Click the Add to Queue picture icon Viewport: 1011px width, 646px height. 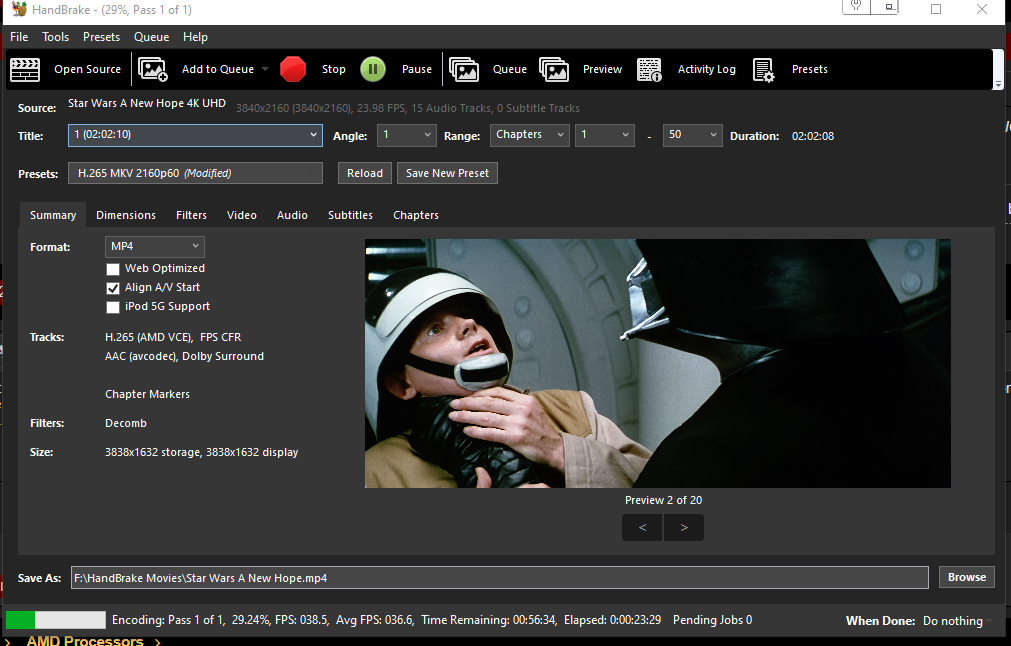tap(153, 69)
